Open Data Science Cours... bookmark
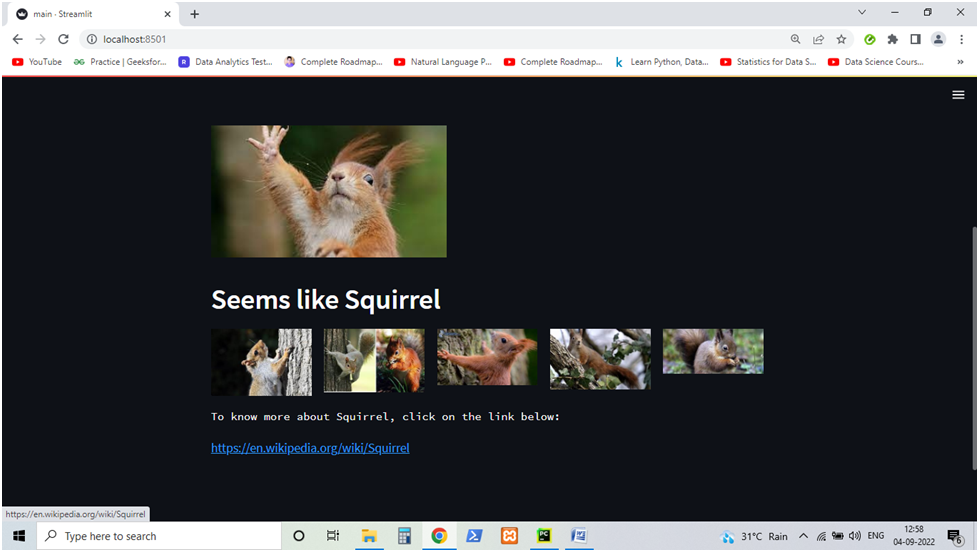 click(875, 62)
